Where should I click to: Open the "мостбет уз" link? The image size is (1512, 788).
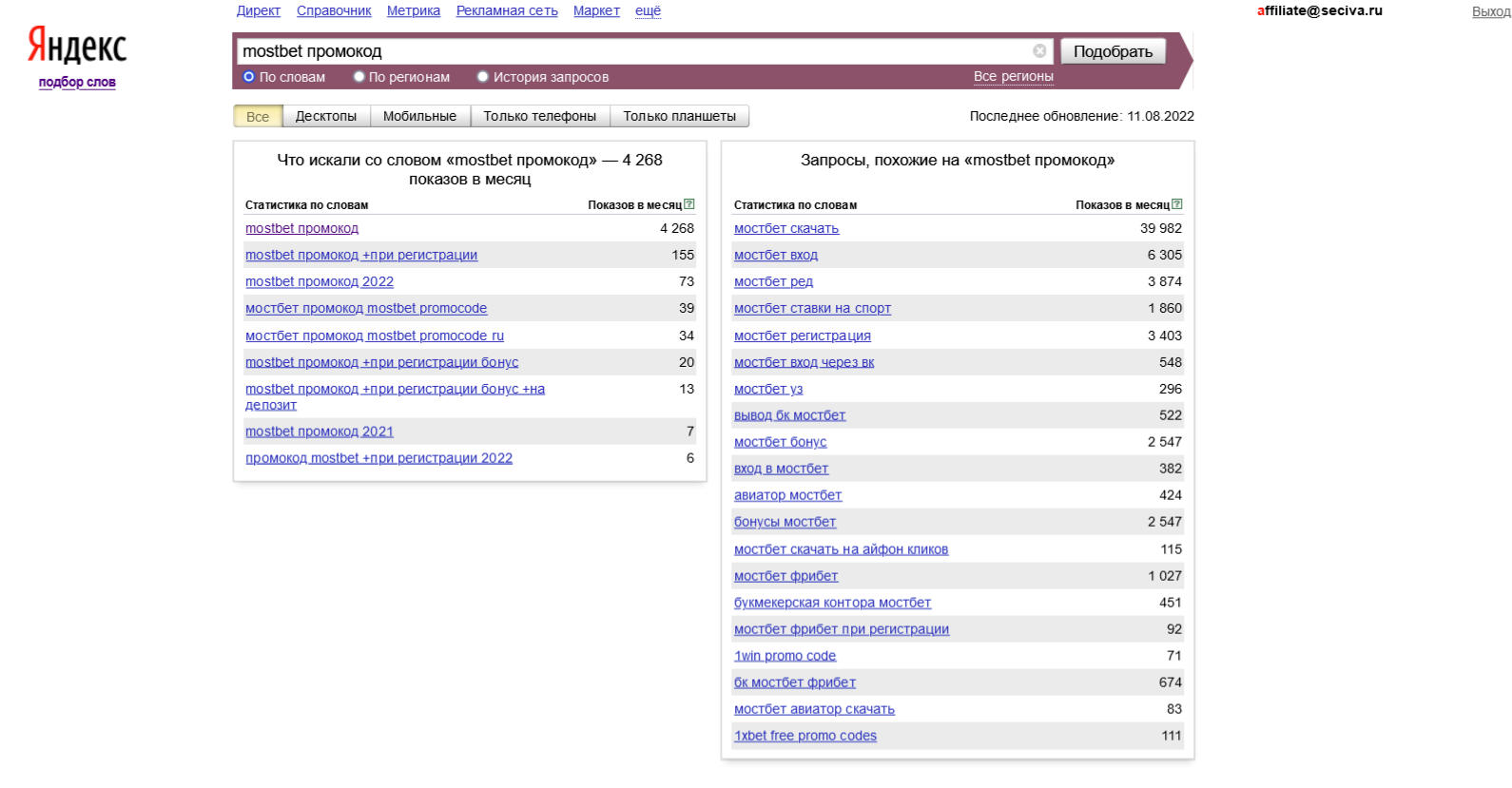click(x=768, y=389)
